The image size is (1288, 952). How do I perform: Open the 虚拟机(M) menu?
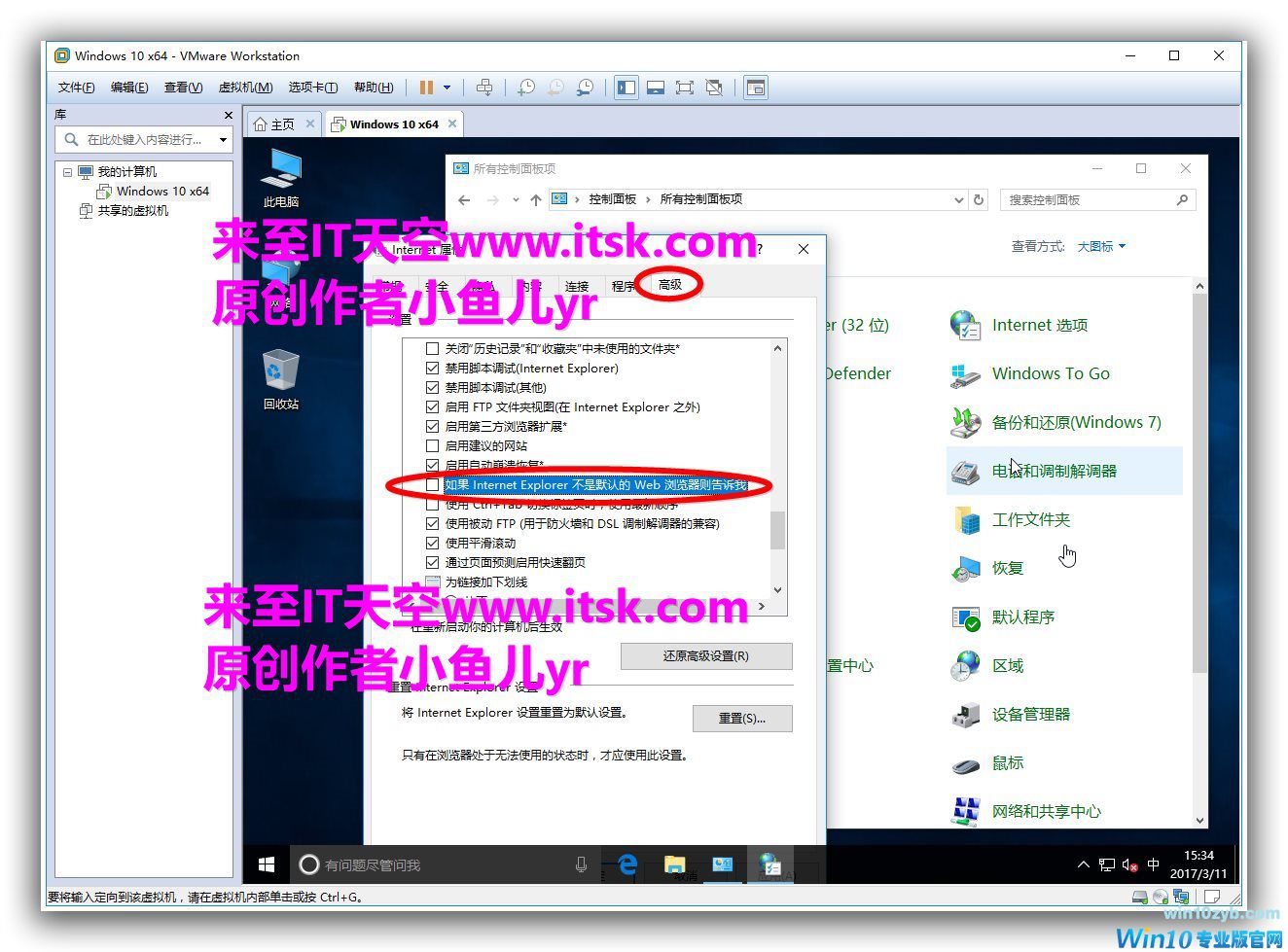coord(245,88)
